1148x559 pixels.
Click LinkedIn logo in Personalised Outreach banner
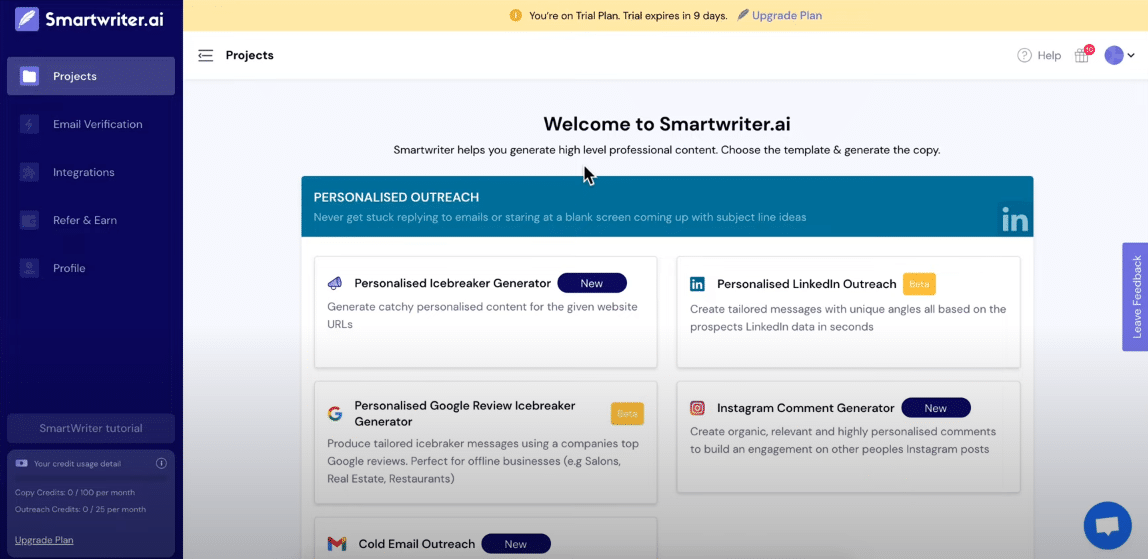(x=1015, y=220)
